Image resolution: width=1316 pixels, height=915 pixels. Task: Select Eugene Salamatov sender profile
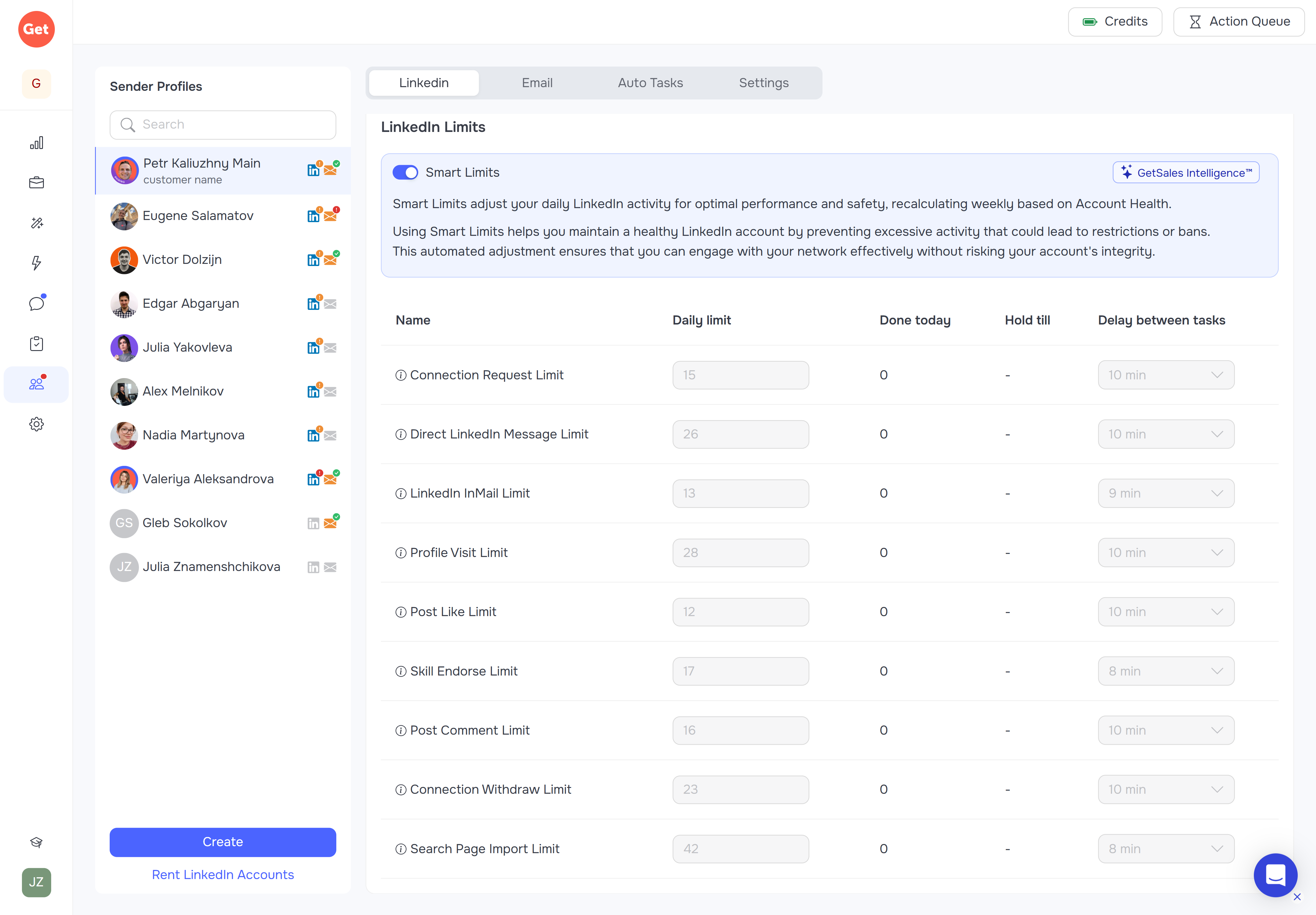198,215
